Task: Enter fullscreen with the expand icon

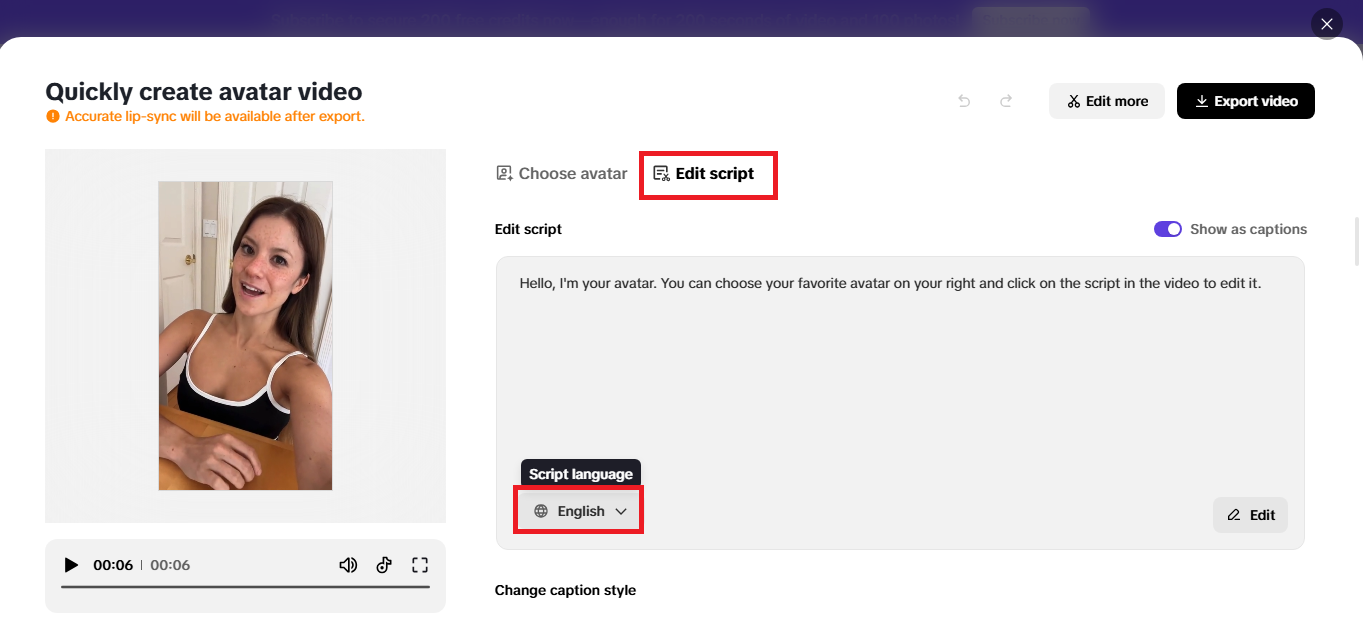Action: 420,564
